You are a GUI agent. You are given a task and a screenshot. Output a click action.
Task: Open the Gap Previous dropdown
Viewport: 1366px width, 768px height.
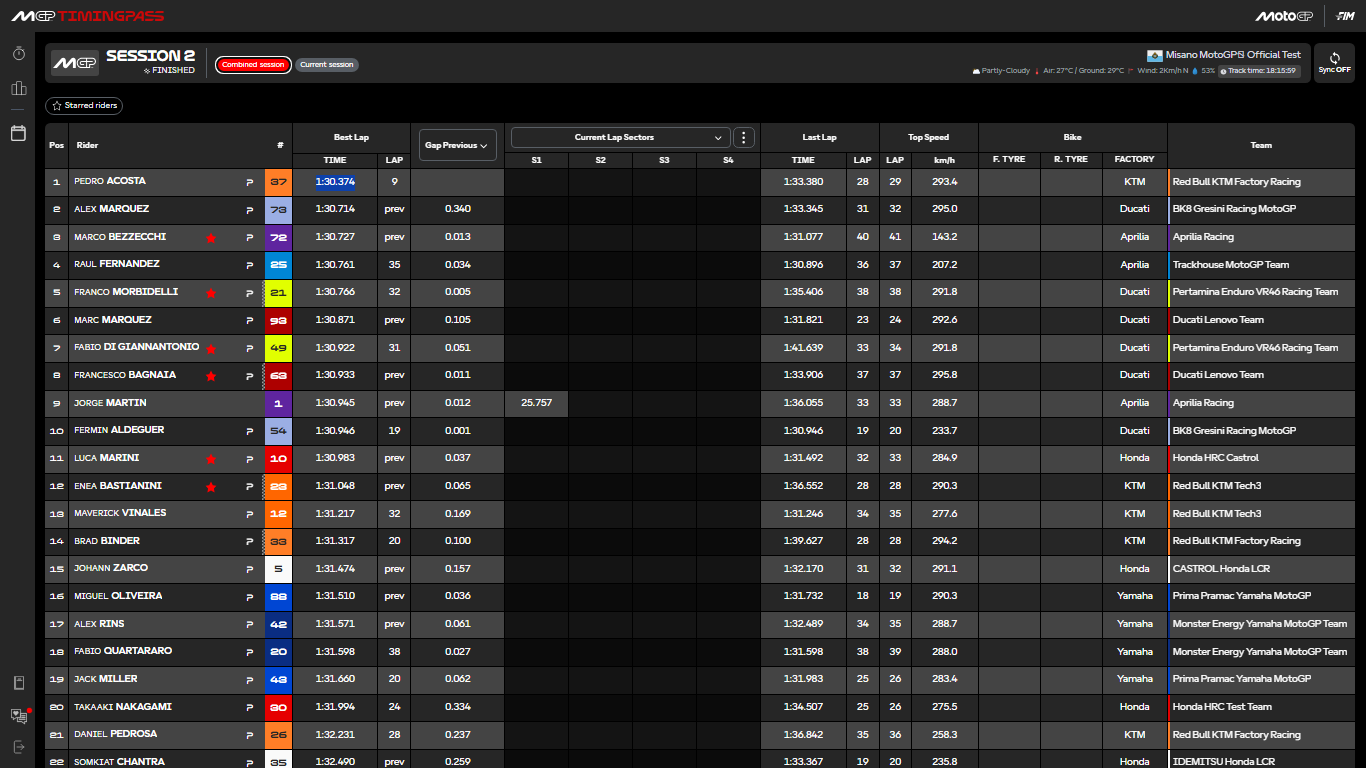[458, 145]
